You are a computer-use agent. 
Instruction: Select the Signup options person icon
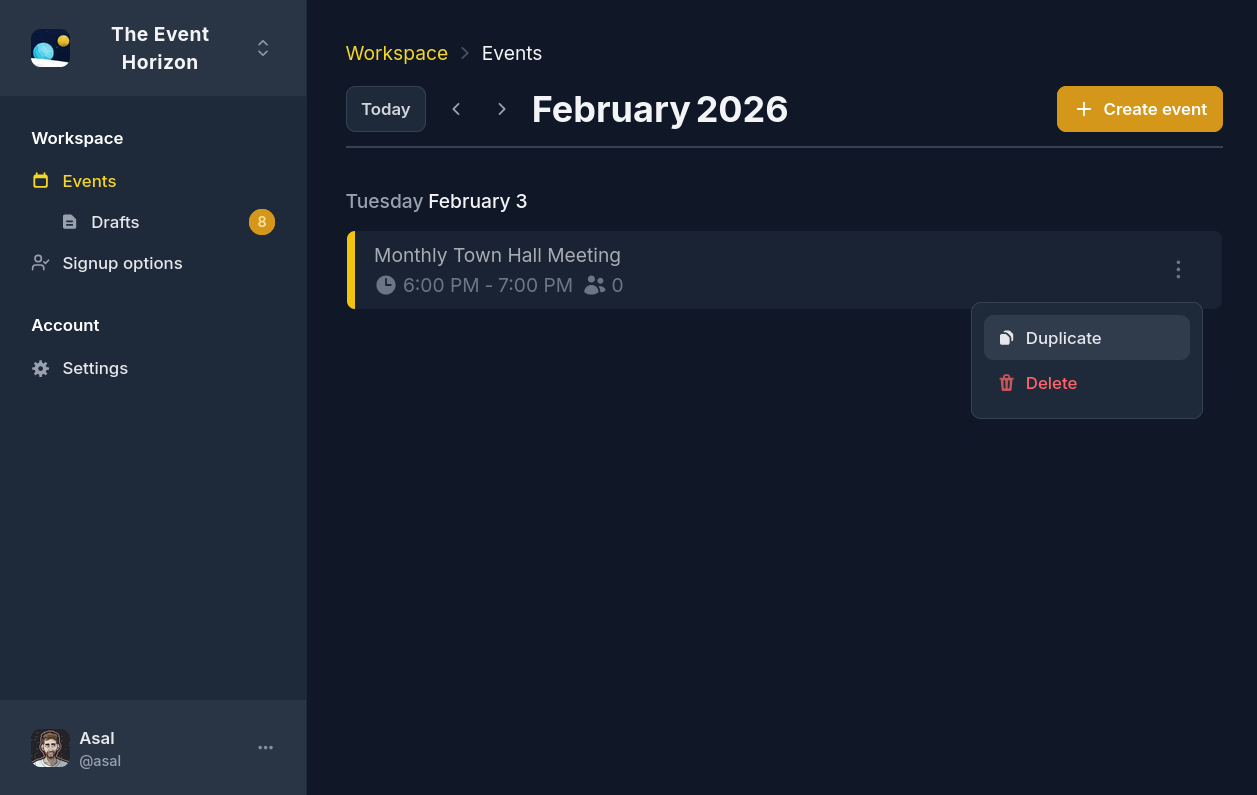pos(40,262)
